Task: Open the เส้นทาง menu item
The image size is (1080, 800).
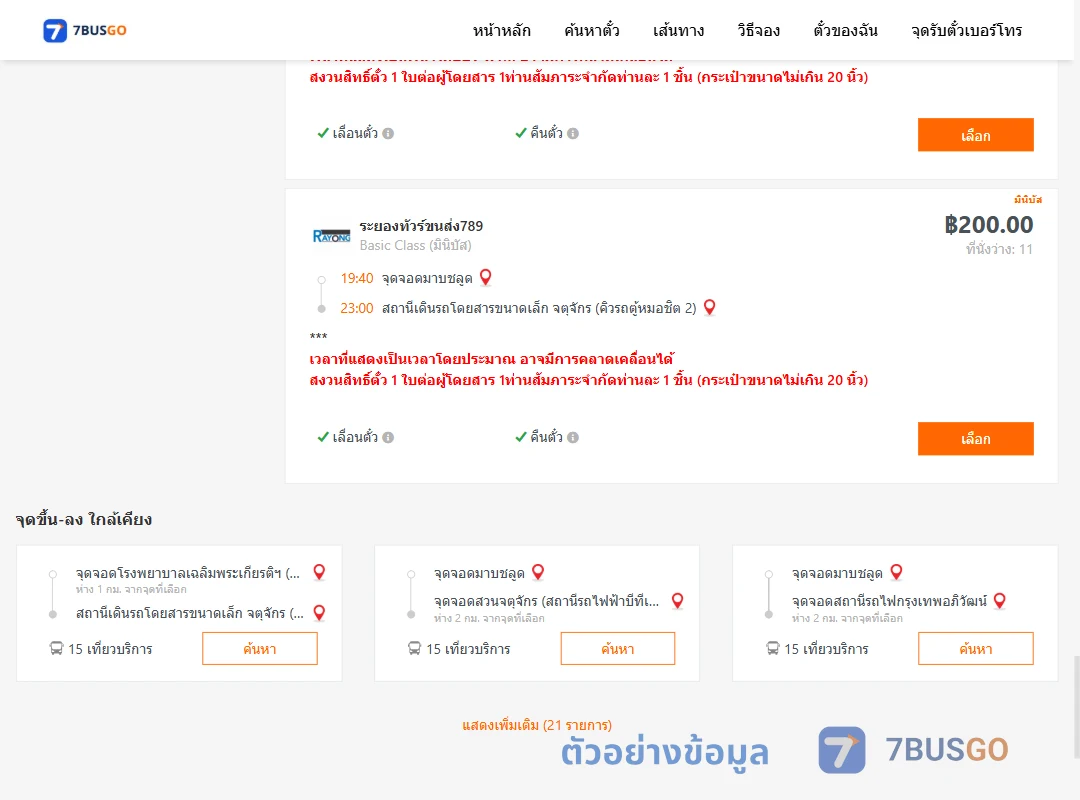Action: pos(678,30)
